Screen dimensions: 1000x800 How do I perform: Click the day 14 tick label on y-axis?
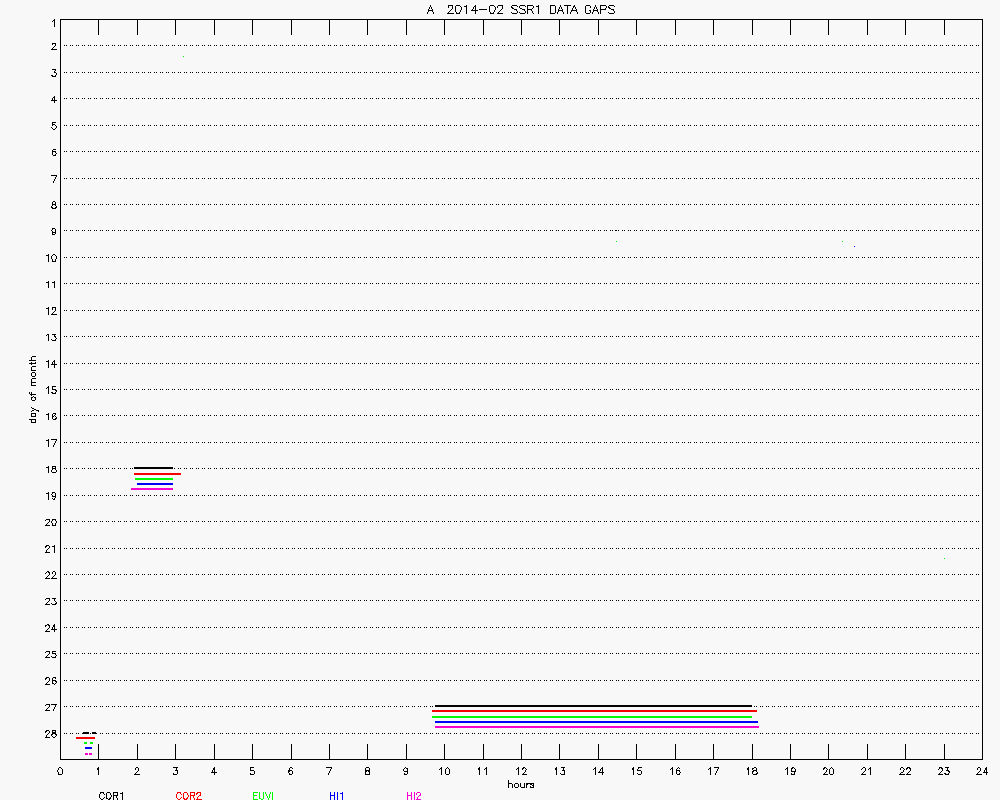48,363
